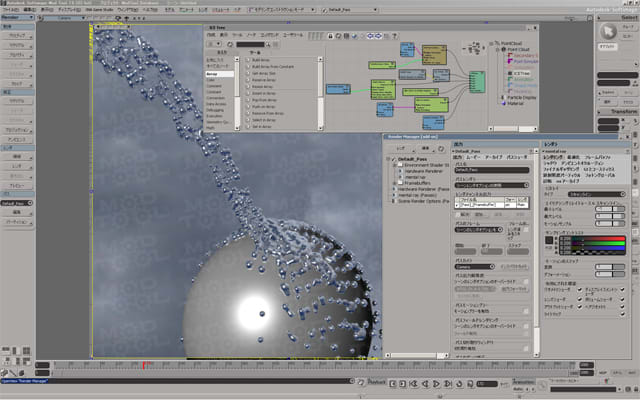Screen dimensions: 640x400
Task: Open the コンパウンド menu in ICE Tree
Action: click(x=269, y=36)
